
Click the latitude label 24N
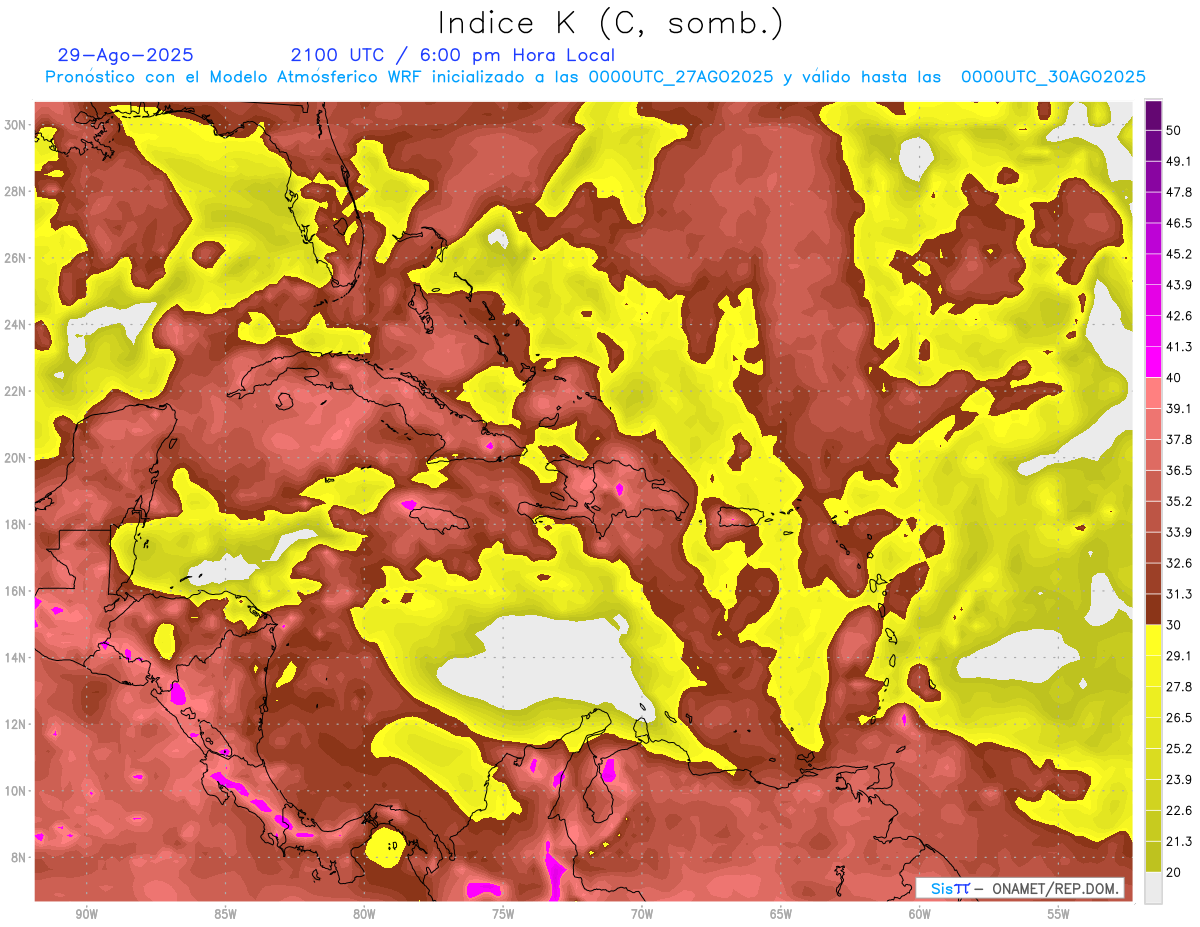tap(15, 324)
